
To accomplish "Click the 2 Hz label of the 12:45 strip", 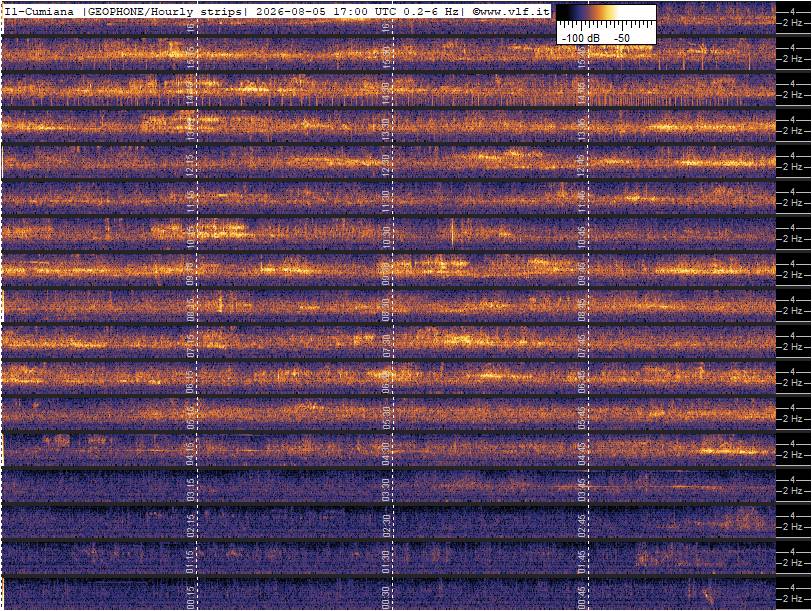I will [792, 167].
